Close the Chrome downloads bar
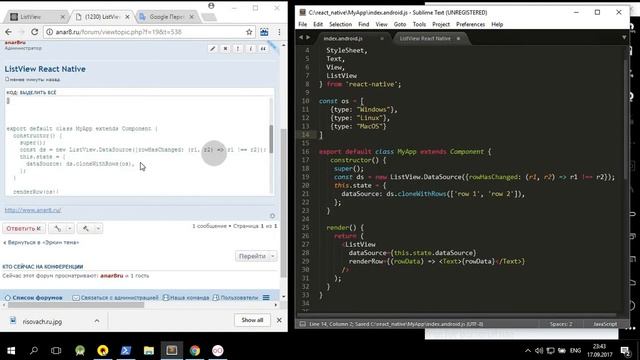This screenshot has width=640, height=360. click(x=279, y=320)
